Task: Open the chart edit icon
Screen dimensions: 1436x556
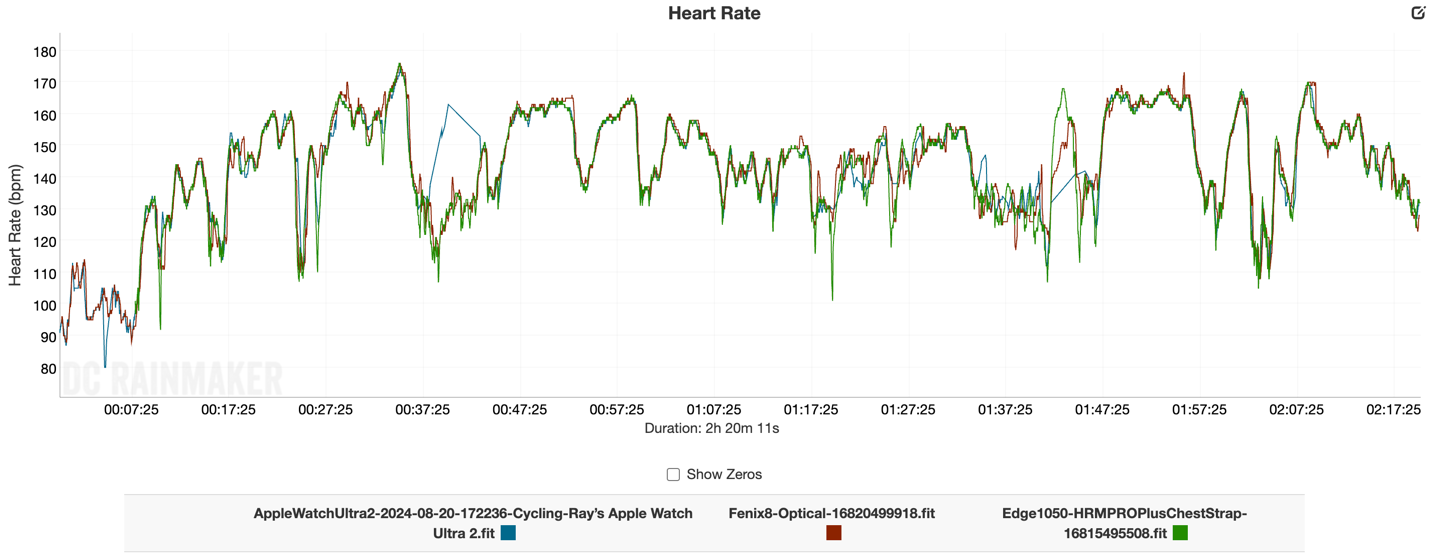Action: (x=1418, y=13)
